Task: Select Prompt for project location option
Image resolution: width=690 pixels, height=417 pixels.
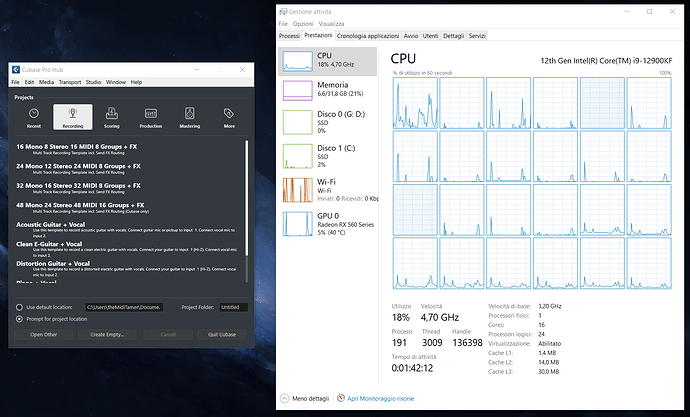Action: (19, 319)
